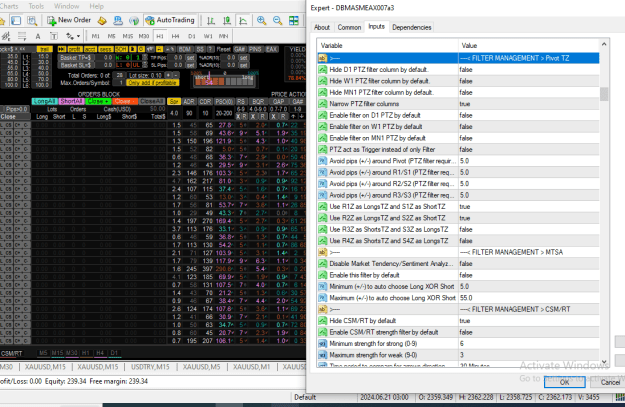Select the Fibonacci/channel drawing tool icon

(22, 36)
